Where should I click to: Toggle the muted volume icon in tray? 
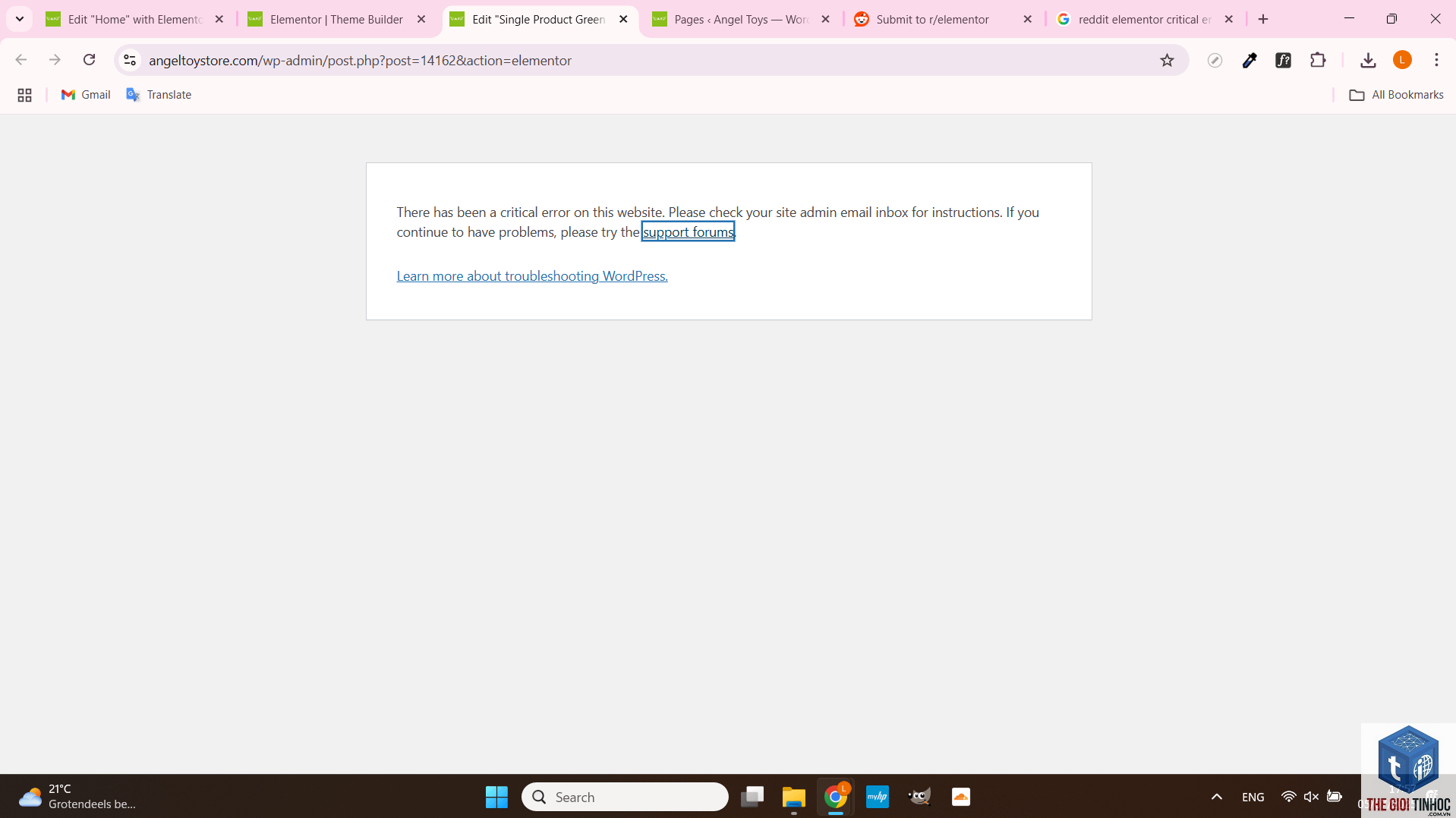(x=1311, y=797)
